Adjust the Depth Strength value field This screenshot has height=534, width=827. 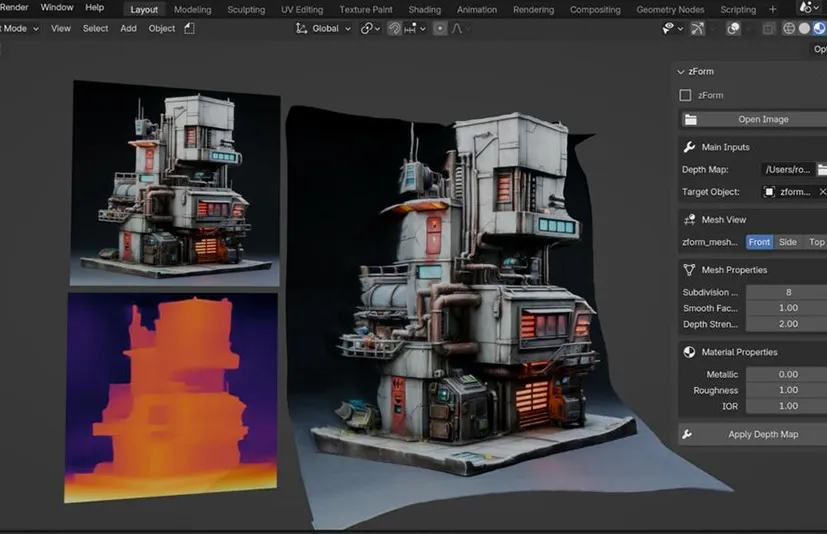pyautogui.click(x=786, y=324)
